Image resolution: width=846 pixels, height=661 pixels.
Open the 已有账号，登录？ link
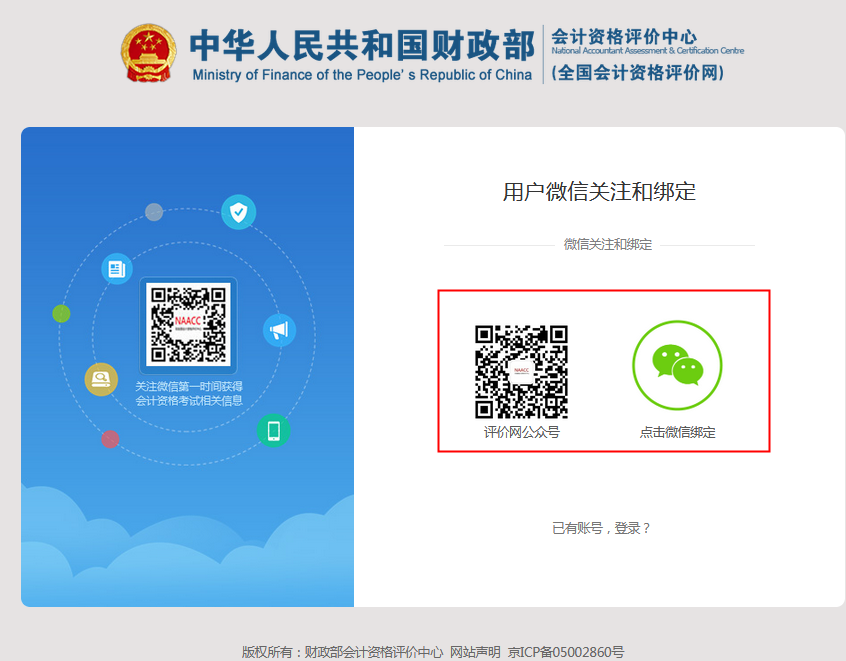[x=601, y=528]
